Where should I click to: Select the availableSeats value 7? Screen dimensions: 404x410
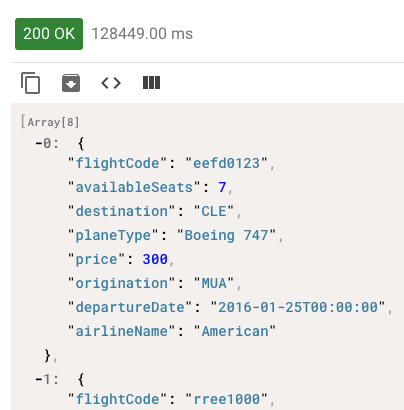(222, 187)
